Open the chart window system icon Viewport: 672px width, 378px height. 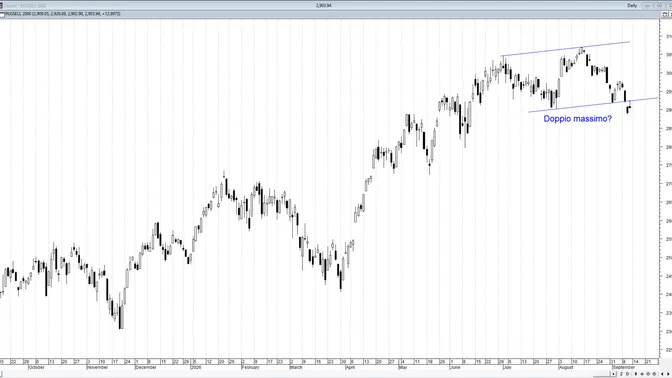pyautogui.click(x=1, y=6)
